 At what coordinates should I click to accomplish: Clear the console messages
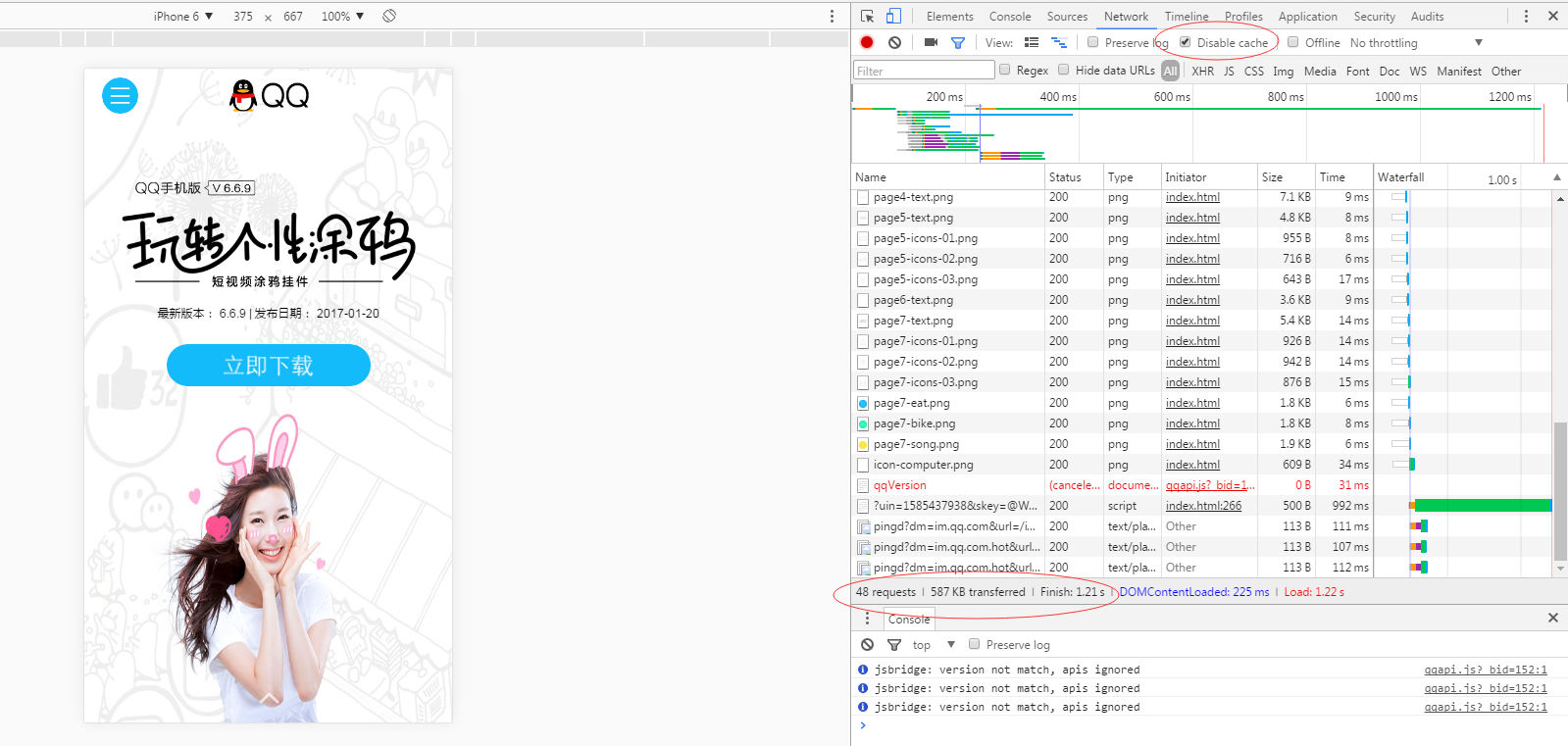pyautogui.click(x=867, y=644)
